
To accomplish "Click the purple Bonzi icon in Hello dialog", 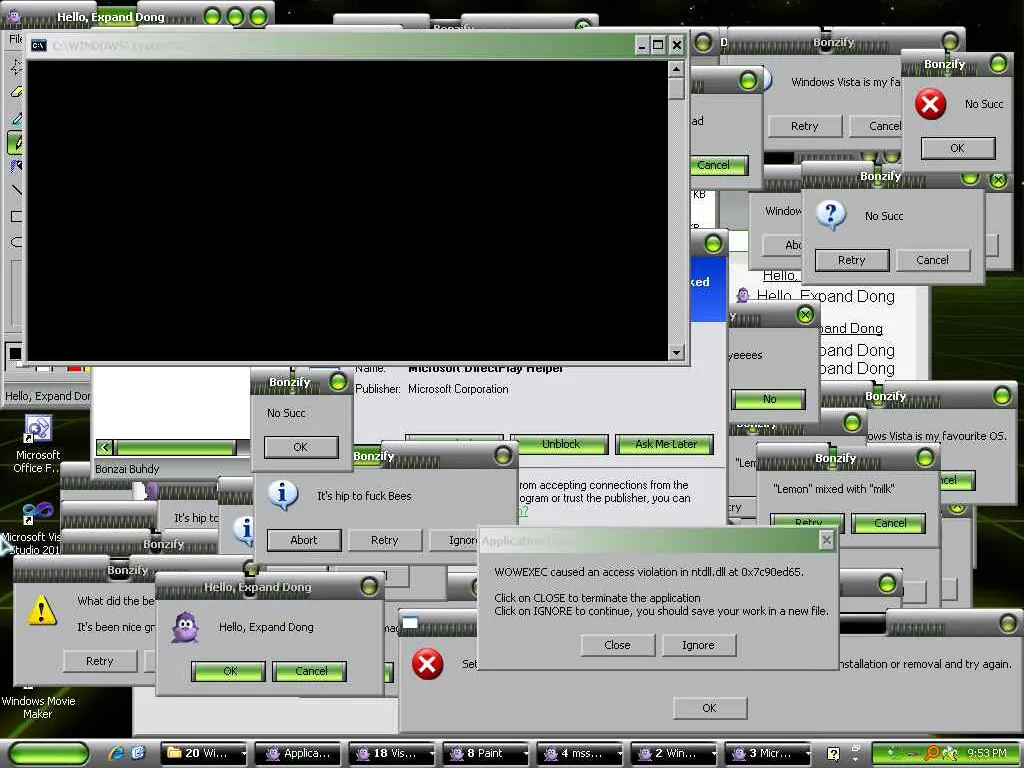I will coord(185,628).
